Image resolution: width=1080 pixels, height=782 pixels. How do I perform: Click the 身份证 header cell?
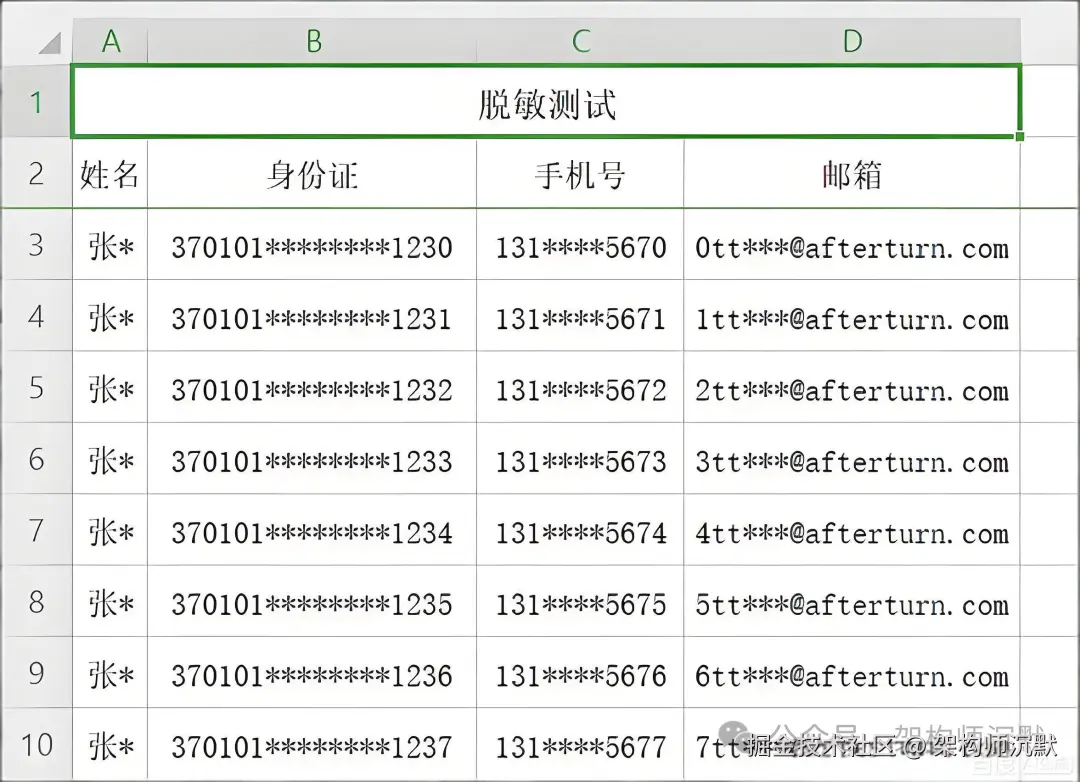point(312,174)
